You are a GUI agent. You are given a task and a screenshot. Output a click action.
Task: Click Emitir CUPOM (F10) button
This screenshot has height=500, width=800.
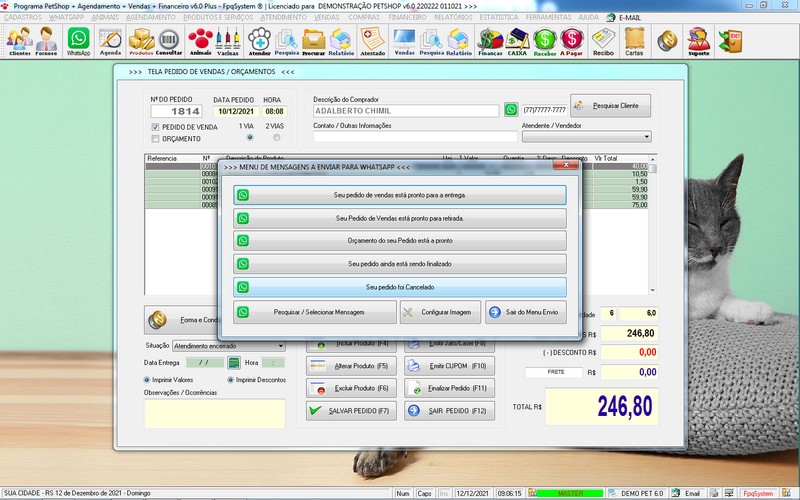click(449, 366)
